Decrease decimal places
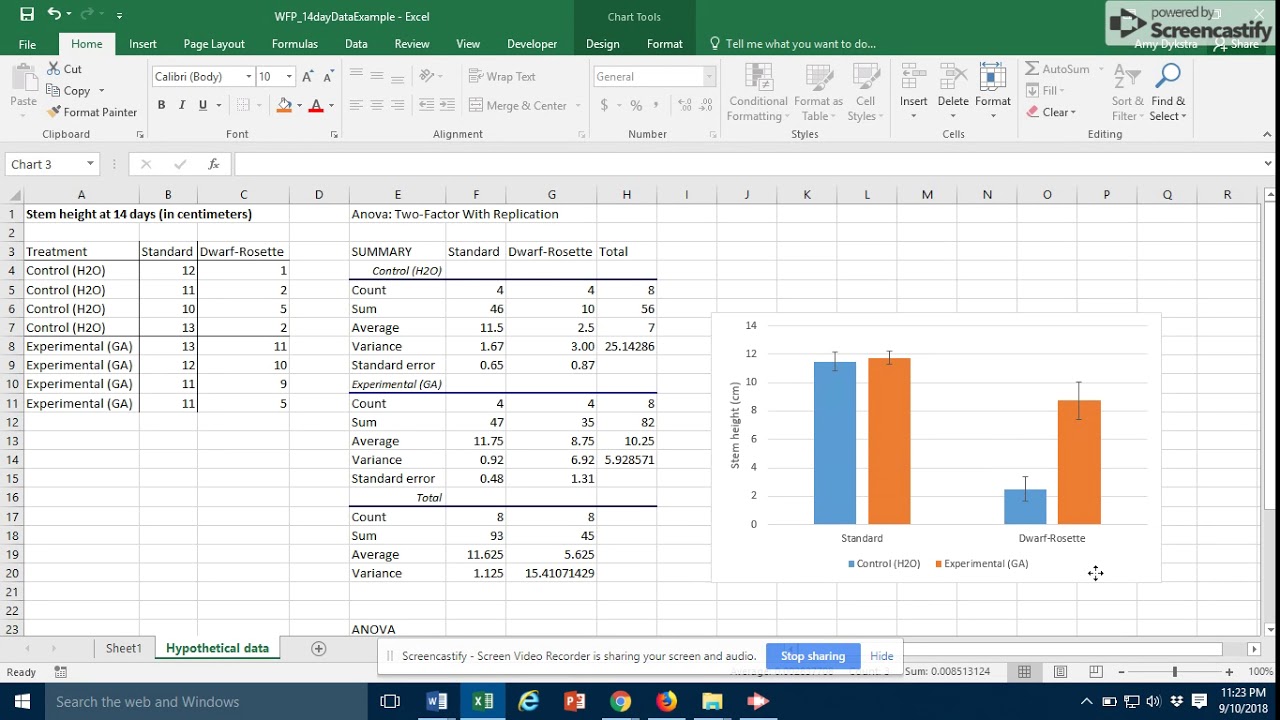Viewport: 1280px width, 720px height. [704, 105]
